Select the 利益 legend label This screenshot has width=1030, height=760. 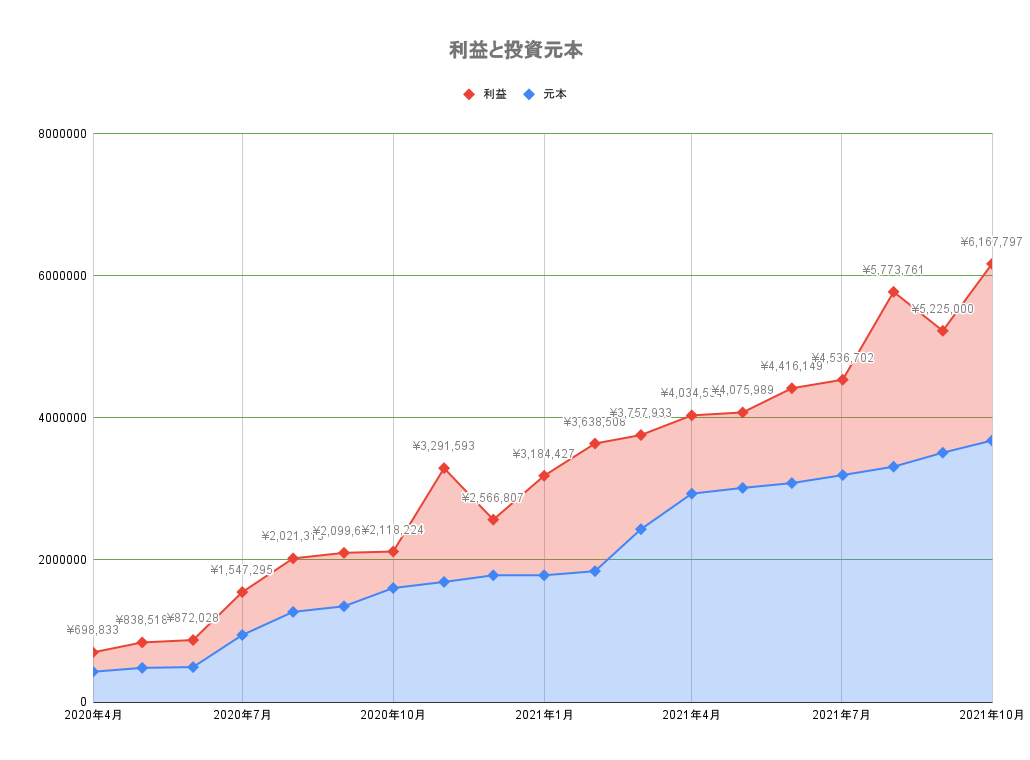click(x=495, y=95)
